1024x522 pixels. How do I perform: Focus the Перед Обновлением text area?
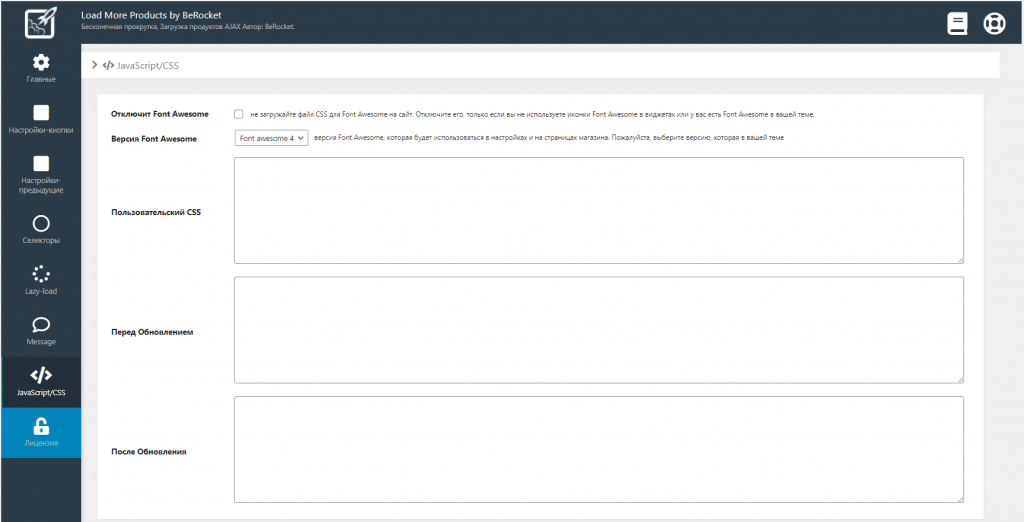click(x=598, y=330)
